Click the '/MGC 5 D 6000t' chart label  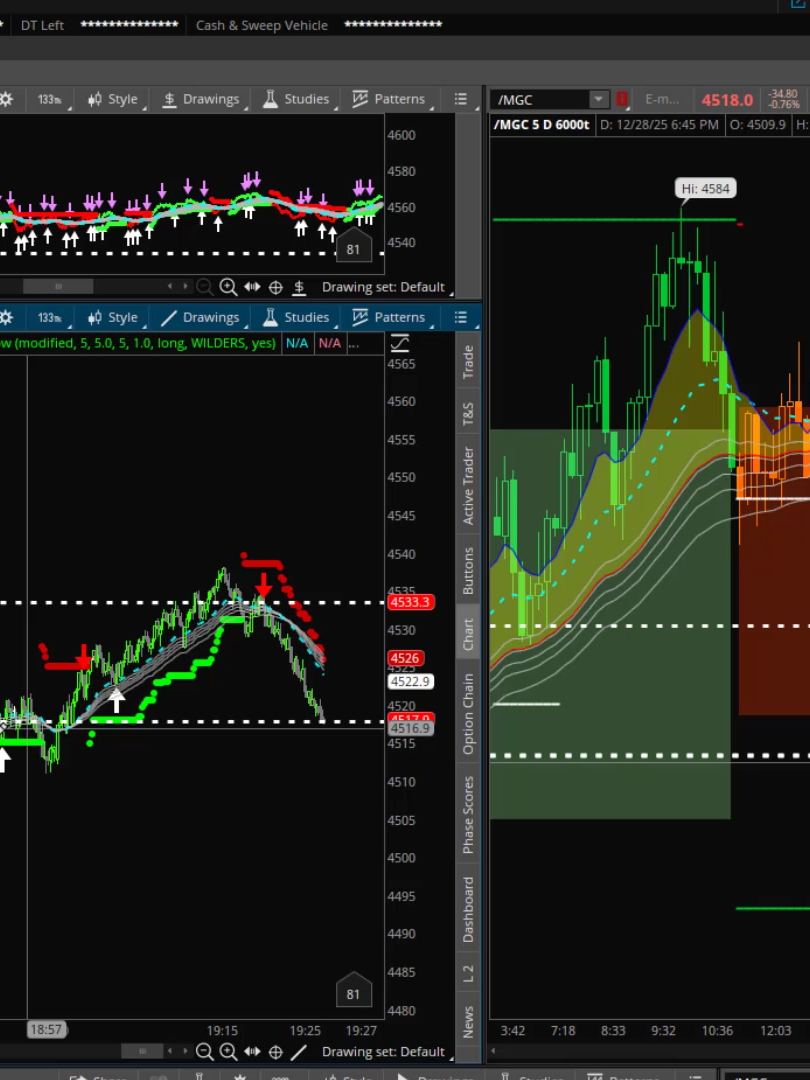tap(541, 125)
